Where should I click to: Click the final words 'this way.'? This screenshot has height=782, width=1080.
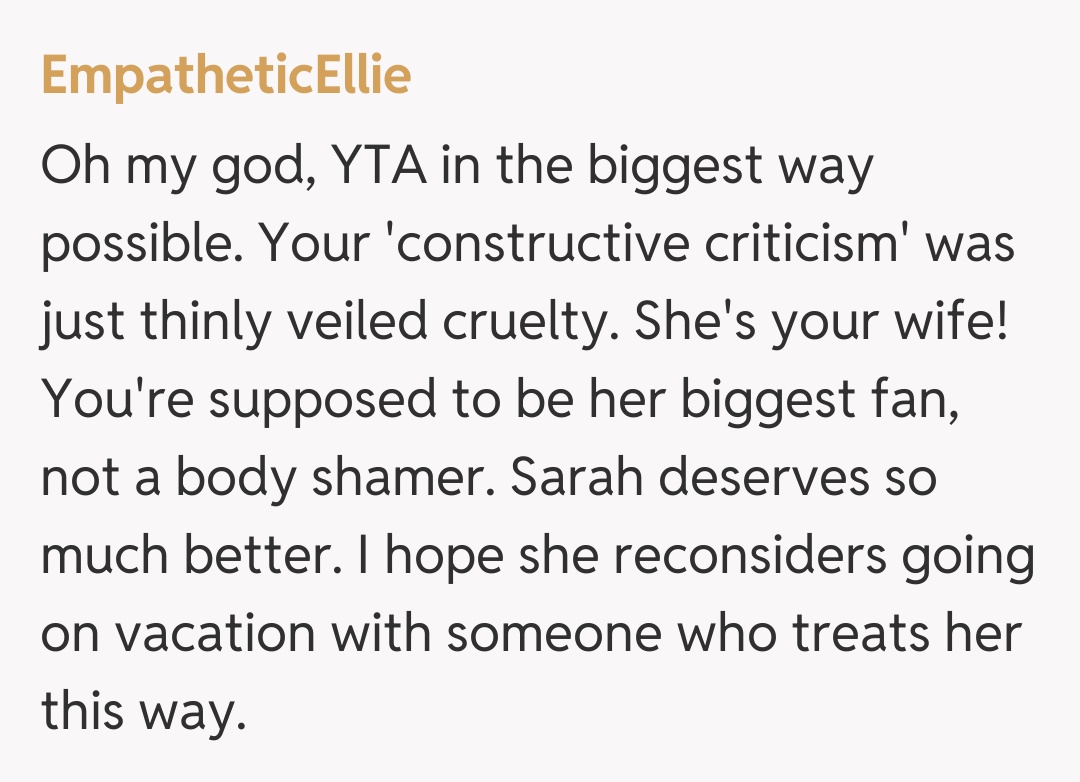pos(142,711)
